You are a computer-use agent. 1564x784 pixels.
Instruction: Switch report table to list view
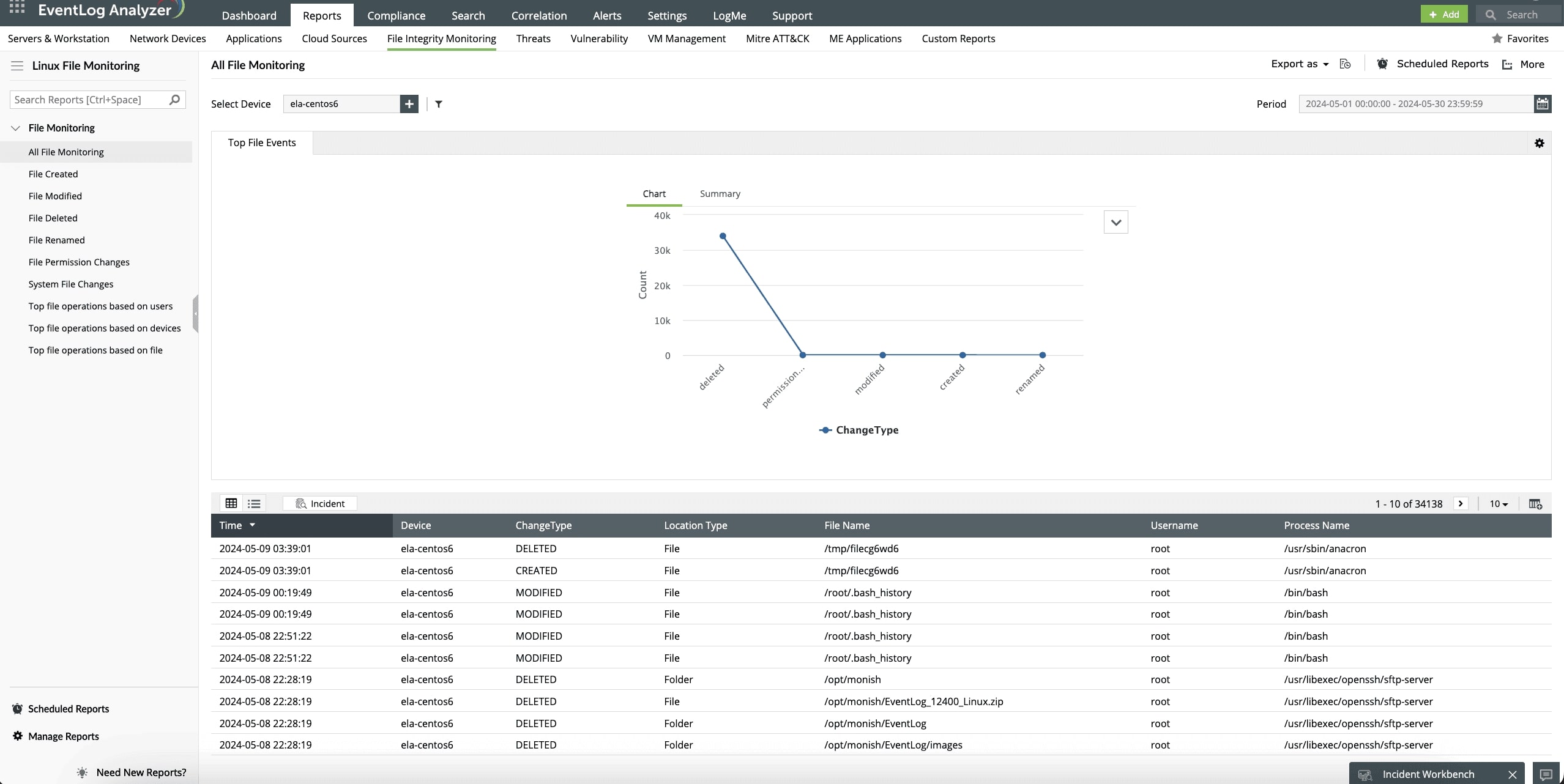click(254, 502)
